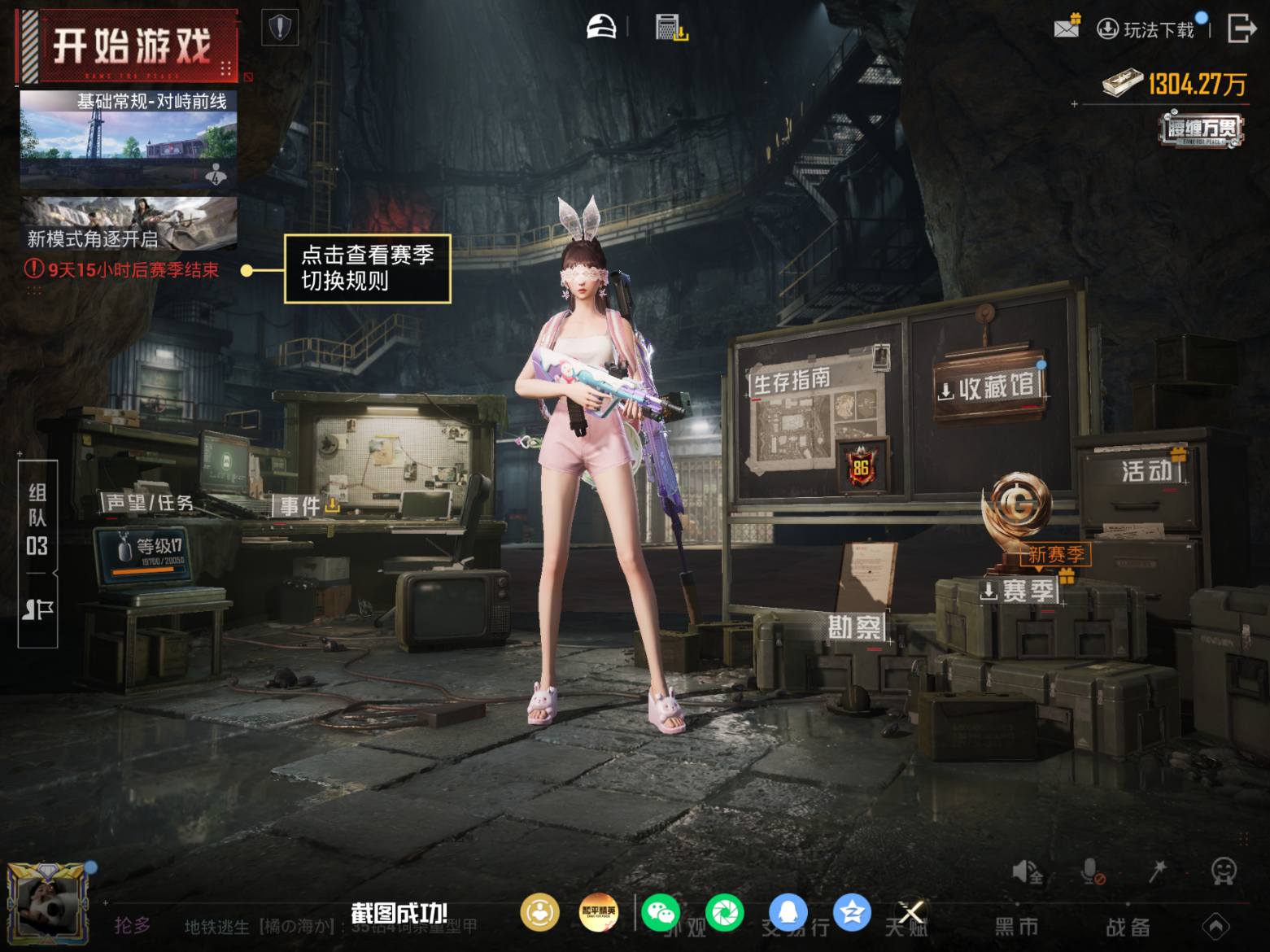This screenshot has height=952, width=1270.
Task: Click the player avatar at bottom left
Action: point(47,903)
